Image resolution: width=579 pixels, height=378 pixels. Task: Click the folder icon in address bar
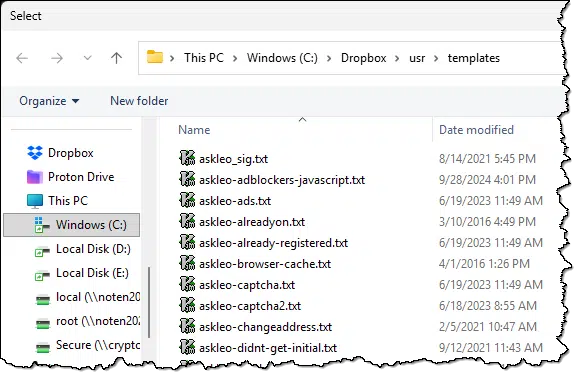[x=155, y=57]
